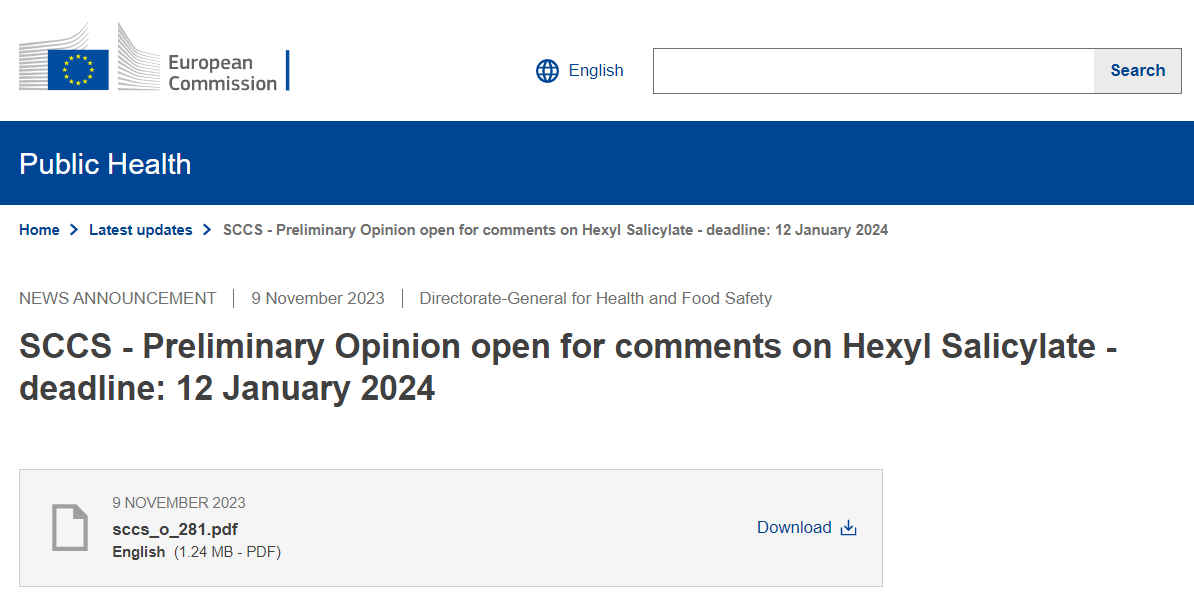
Task: Focus the site search text field
Action: pos(873,71)
